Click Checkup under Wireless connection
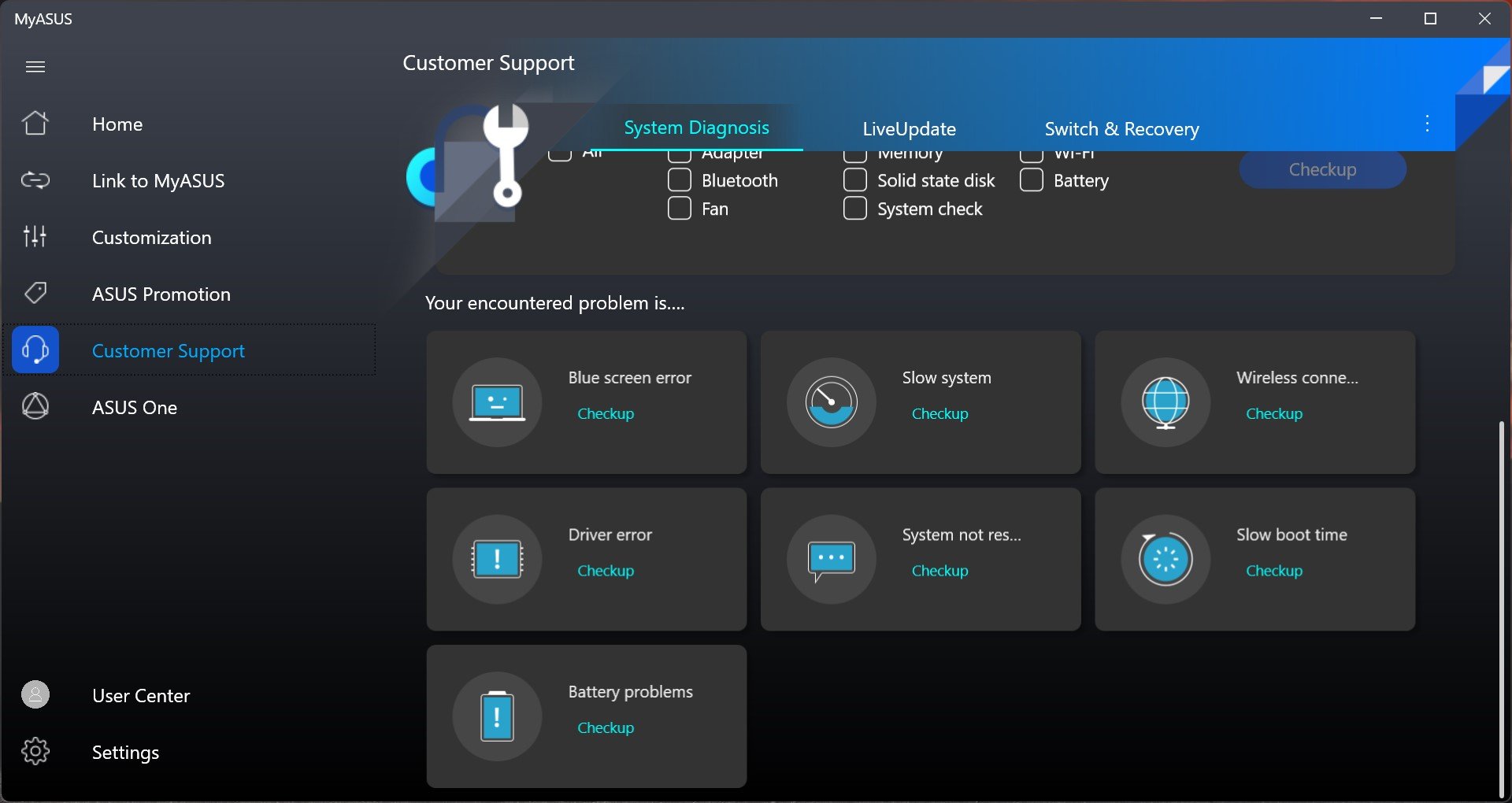 tap(1273, 413)
